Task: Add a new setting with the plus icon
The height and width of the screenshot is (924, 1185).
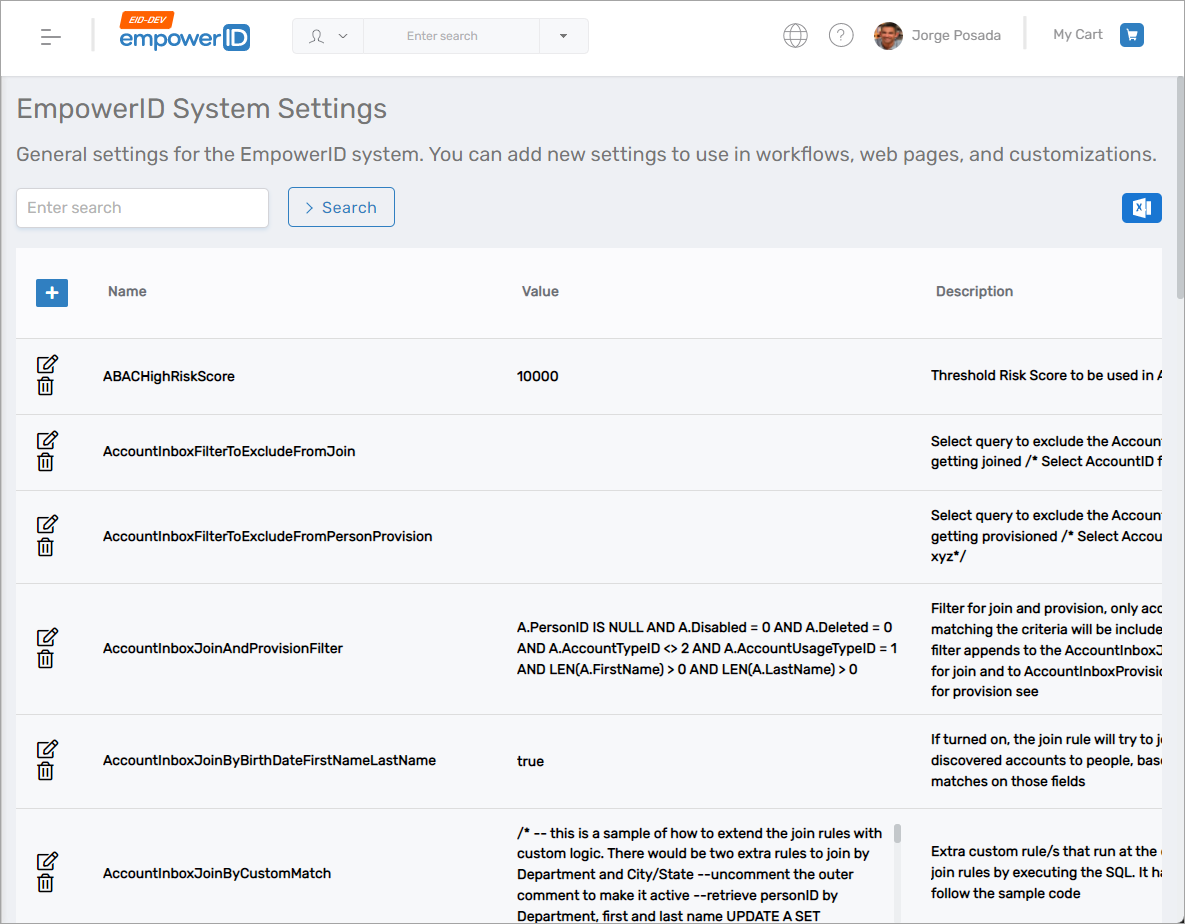Action: tap(51, 293)
